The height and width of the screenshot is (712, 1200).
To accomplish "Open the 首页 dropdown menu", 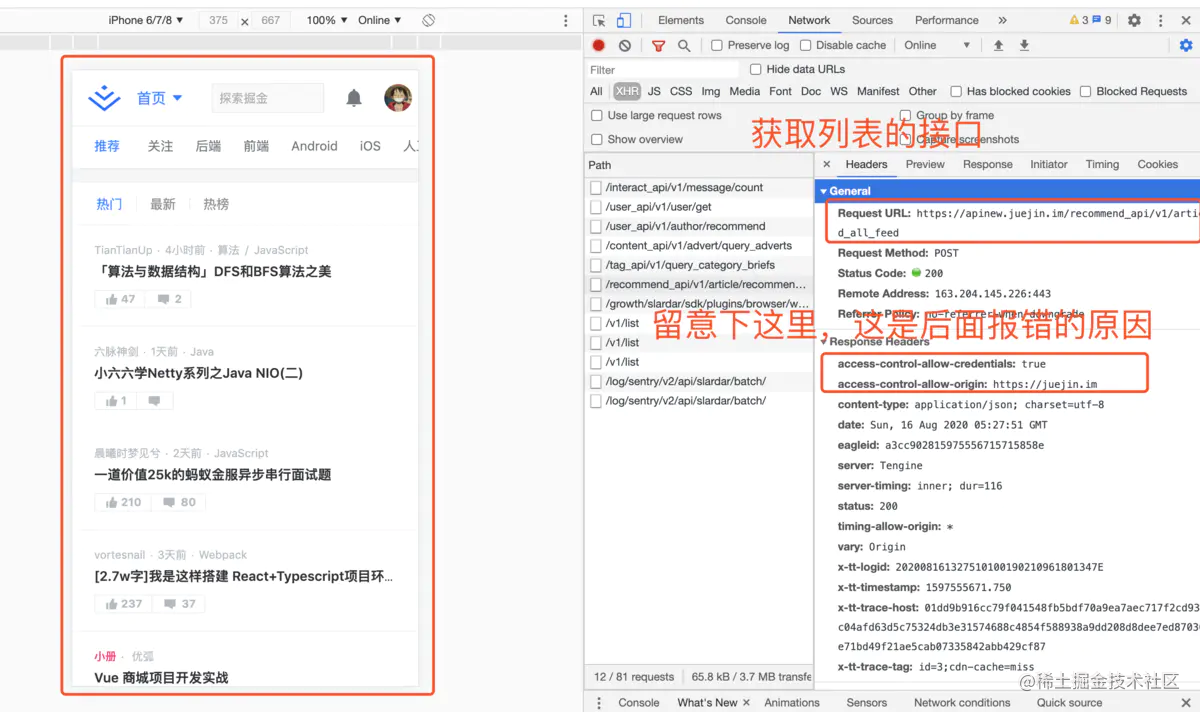I will (160, 98).
